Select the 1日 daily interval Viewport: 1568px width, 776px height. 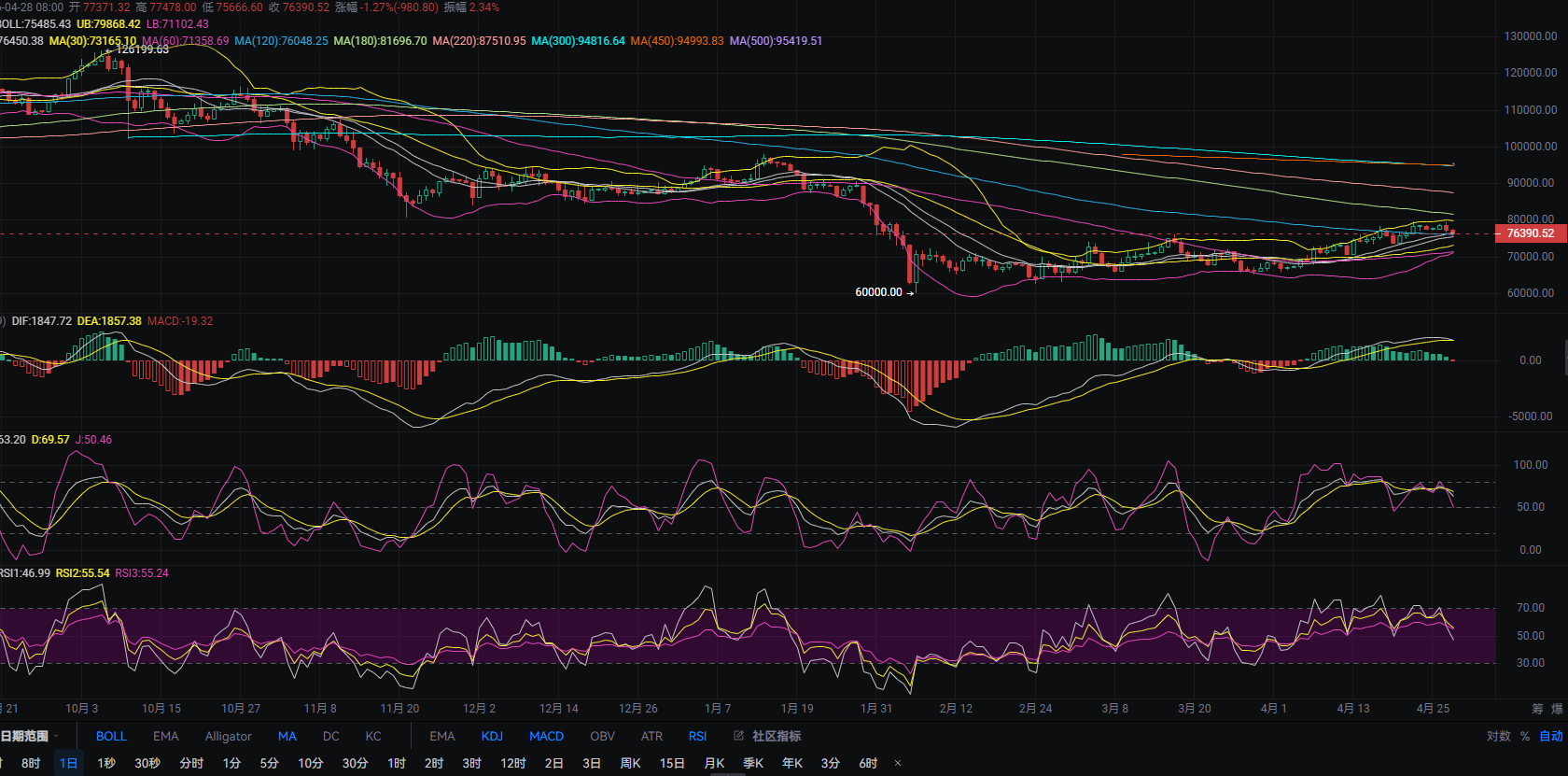[x=68, y=763]
